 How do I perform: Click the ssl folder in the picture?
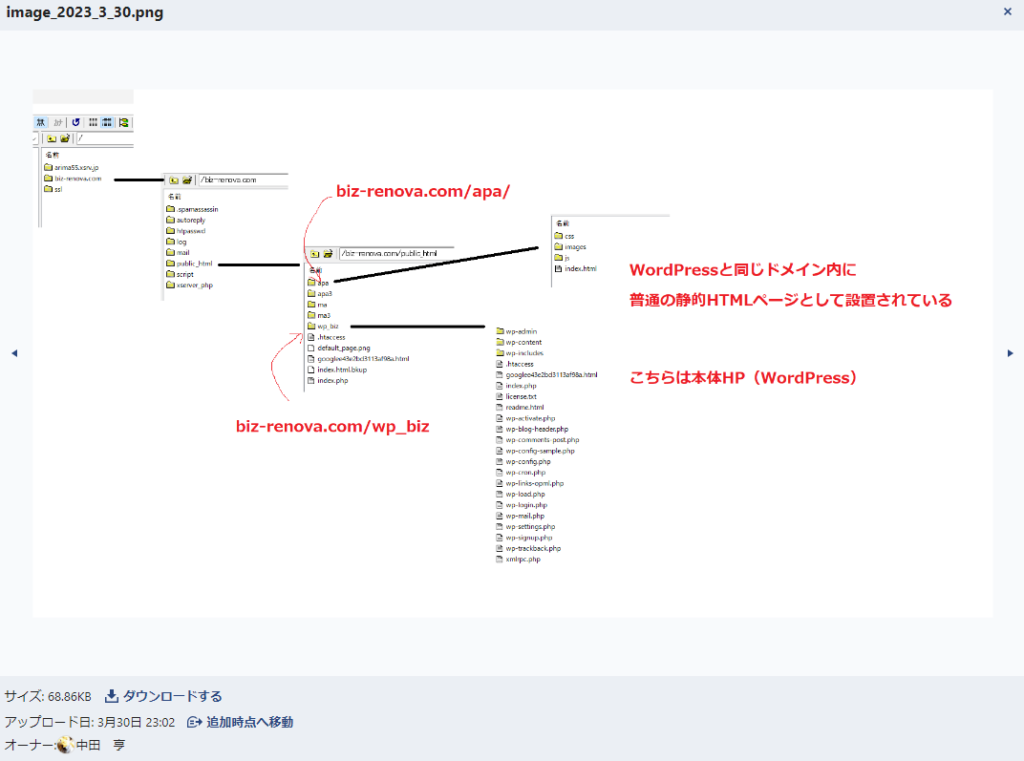[x=54, y=189]
